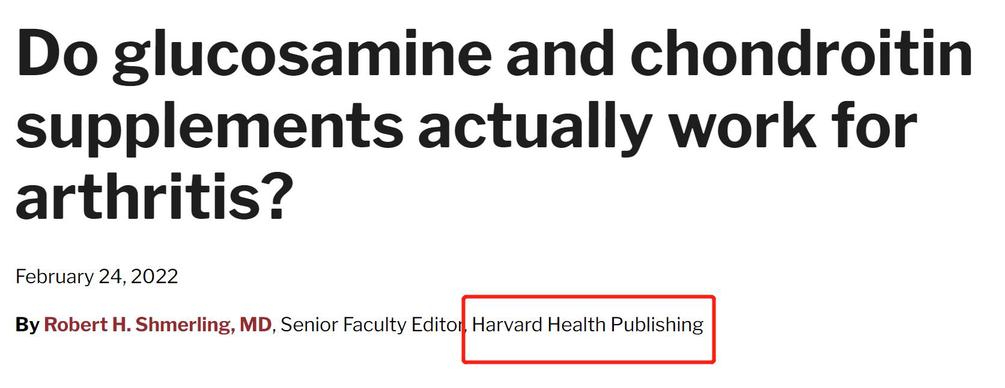Select the February 24, 2022 date

pyautogui.click(x=97, y=277)
